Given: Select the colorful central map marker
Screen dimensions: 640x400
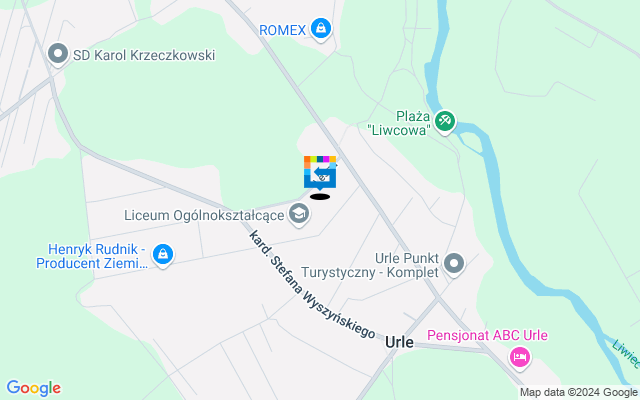Looking at the screenshot, I should 320,172.
